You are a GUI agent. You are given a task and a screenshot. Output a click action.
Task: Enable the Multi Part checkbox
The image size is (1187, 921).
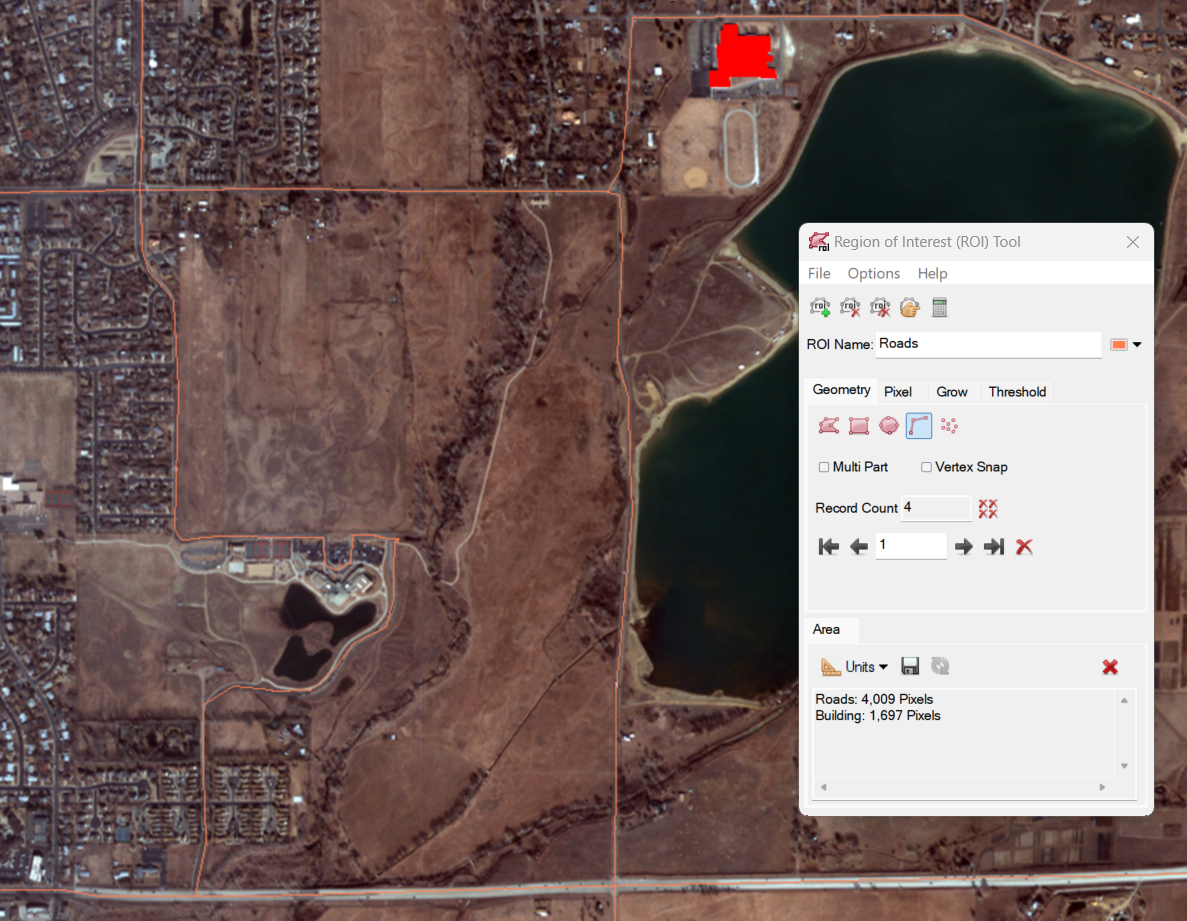pyautogui.click(x=824, y=467)
